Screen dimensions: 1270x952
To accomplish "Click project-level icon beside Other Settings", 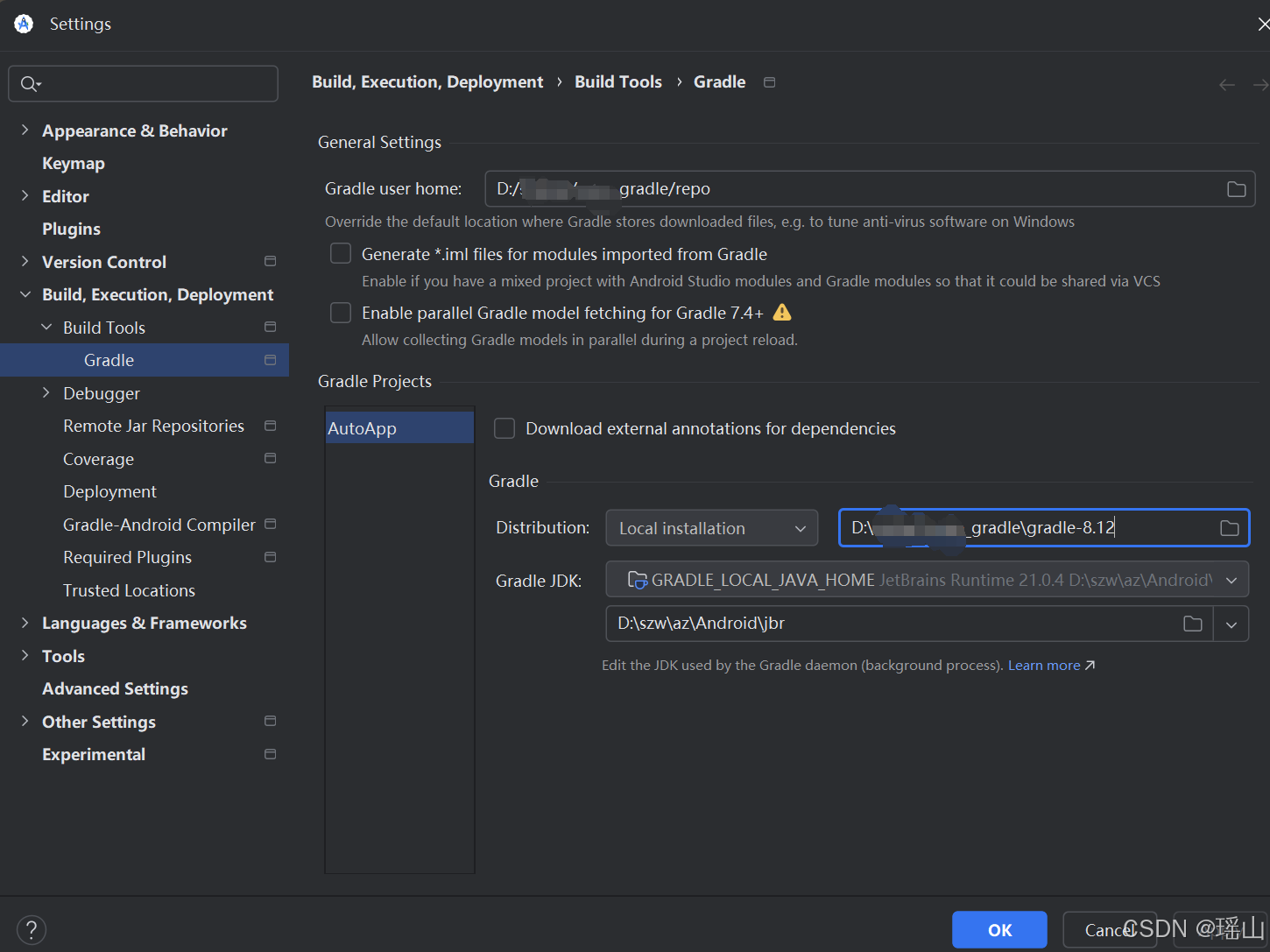I will click(270, 721).
